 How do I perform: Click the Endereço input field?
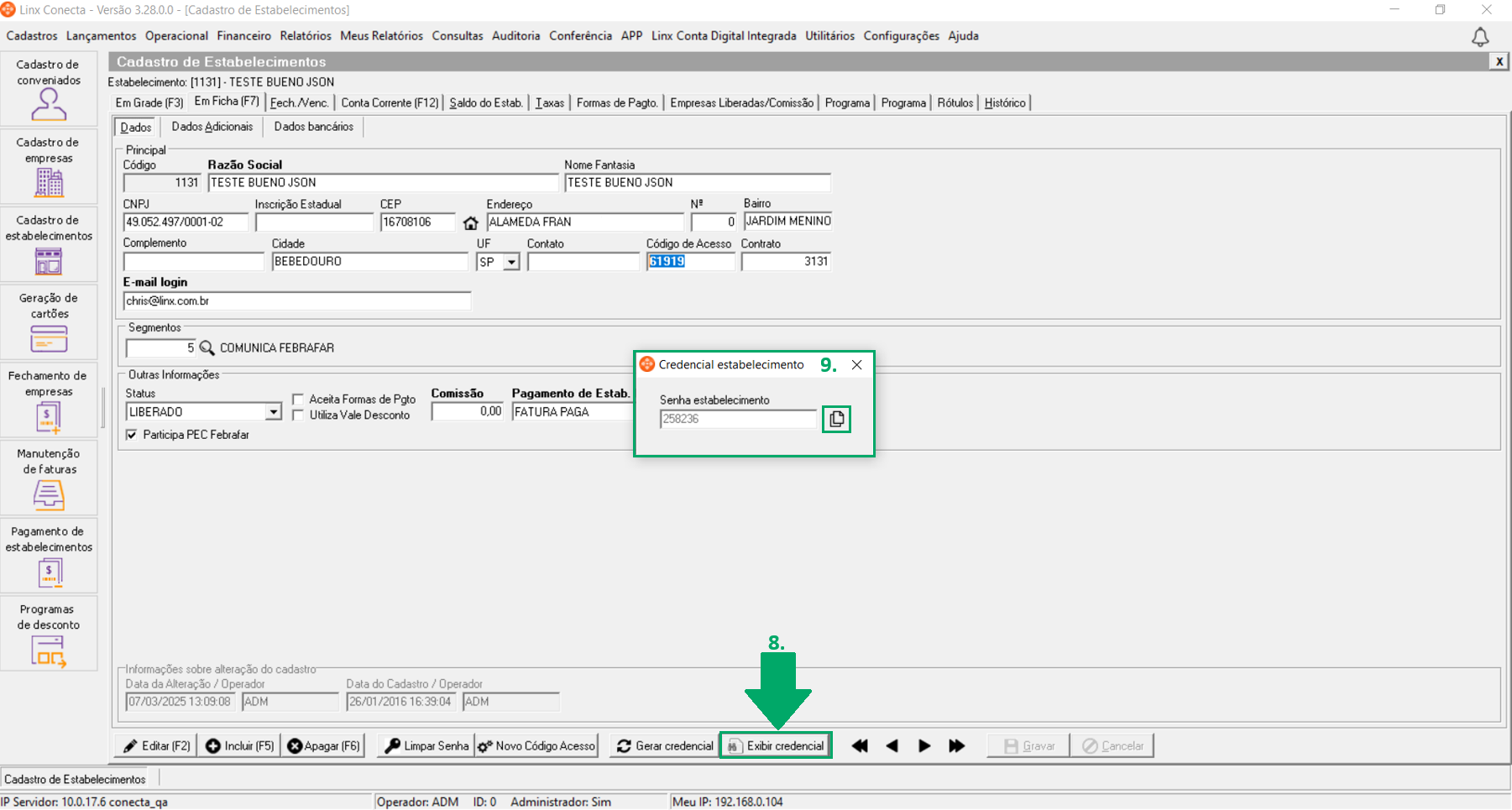585,222
